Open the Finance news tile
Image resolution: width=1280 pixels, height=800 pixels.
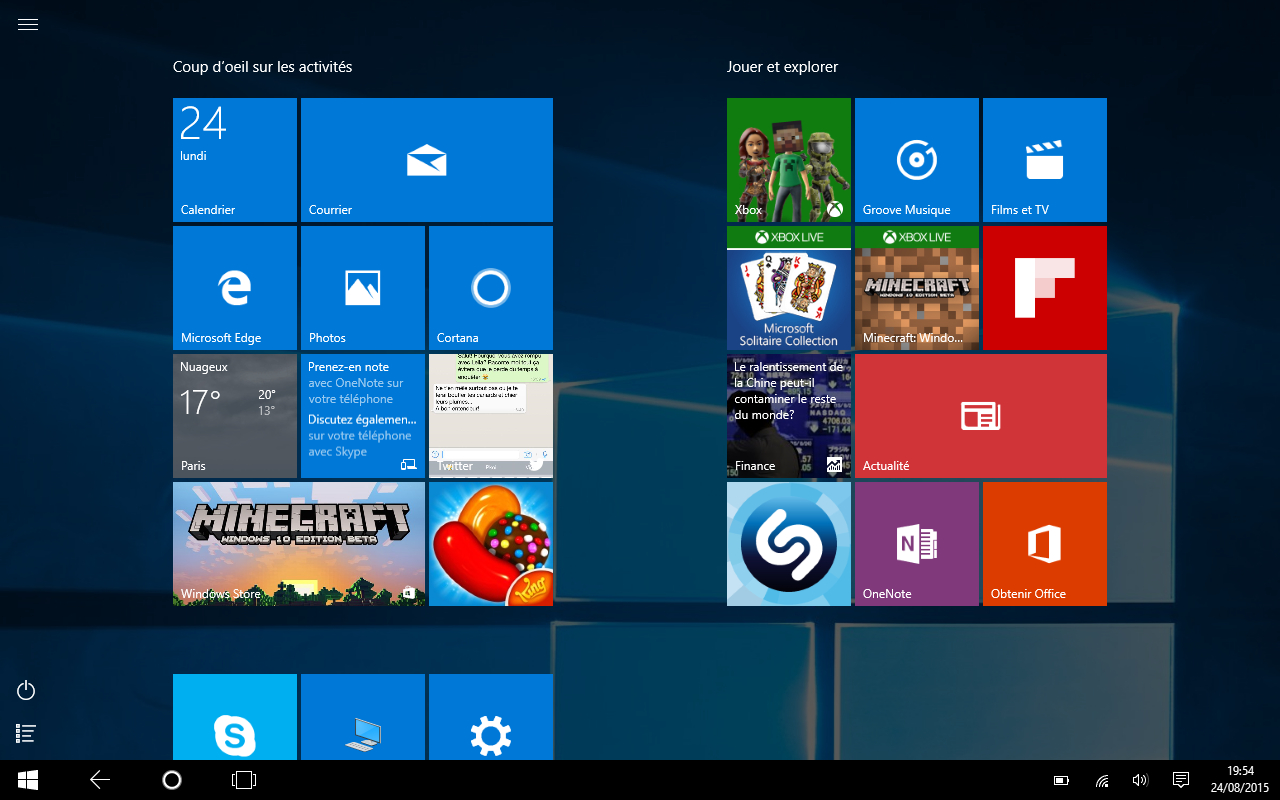(x=789, y=416)
